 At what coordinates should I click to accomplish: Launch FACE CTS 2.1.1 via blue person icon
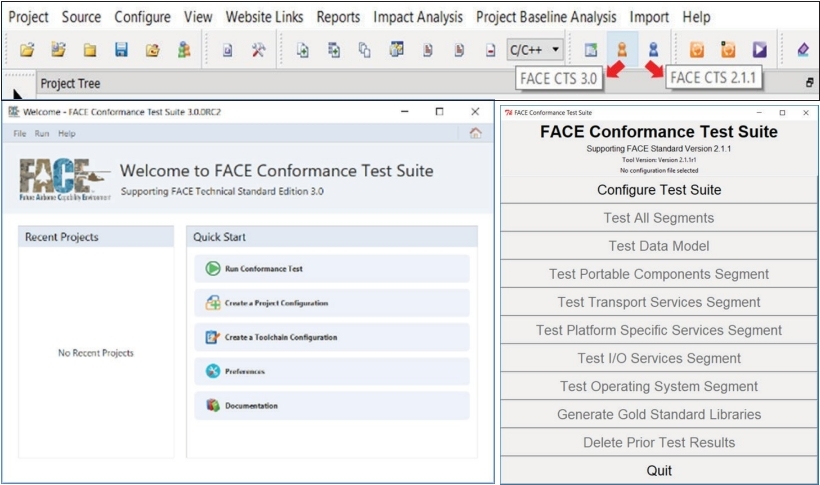[x=654, y=50]
